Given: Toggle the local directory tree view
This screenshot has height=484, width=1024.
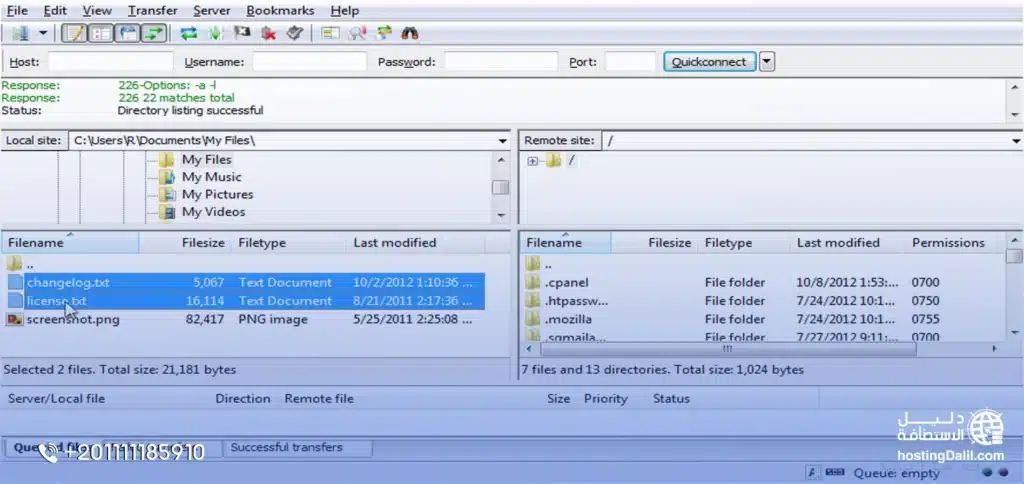Looking at the screenshot, I should click(x=100, y=33).
